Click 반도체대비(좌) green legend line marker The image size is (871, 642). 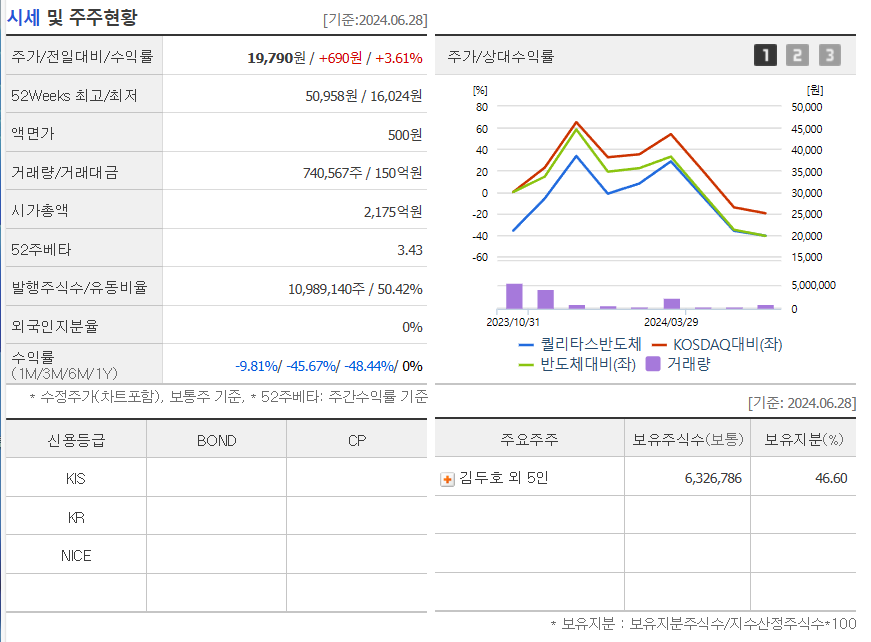[525, 365]
